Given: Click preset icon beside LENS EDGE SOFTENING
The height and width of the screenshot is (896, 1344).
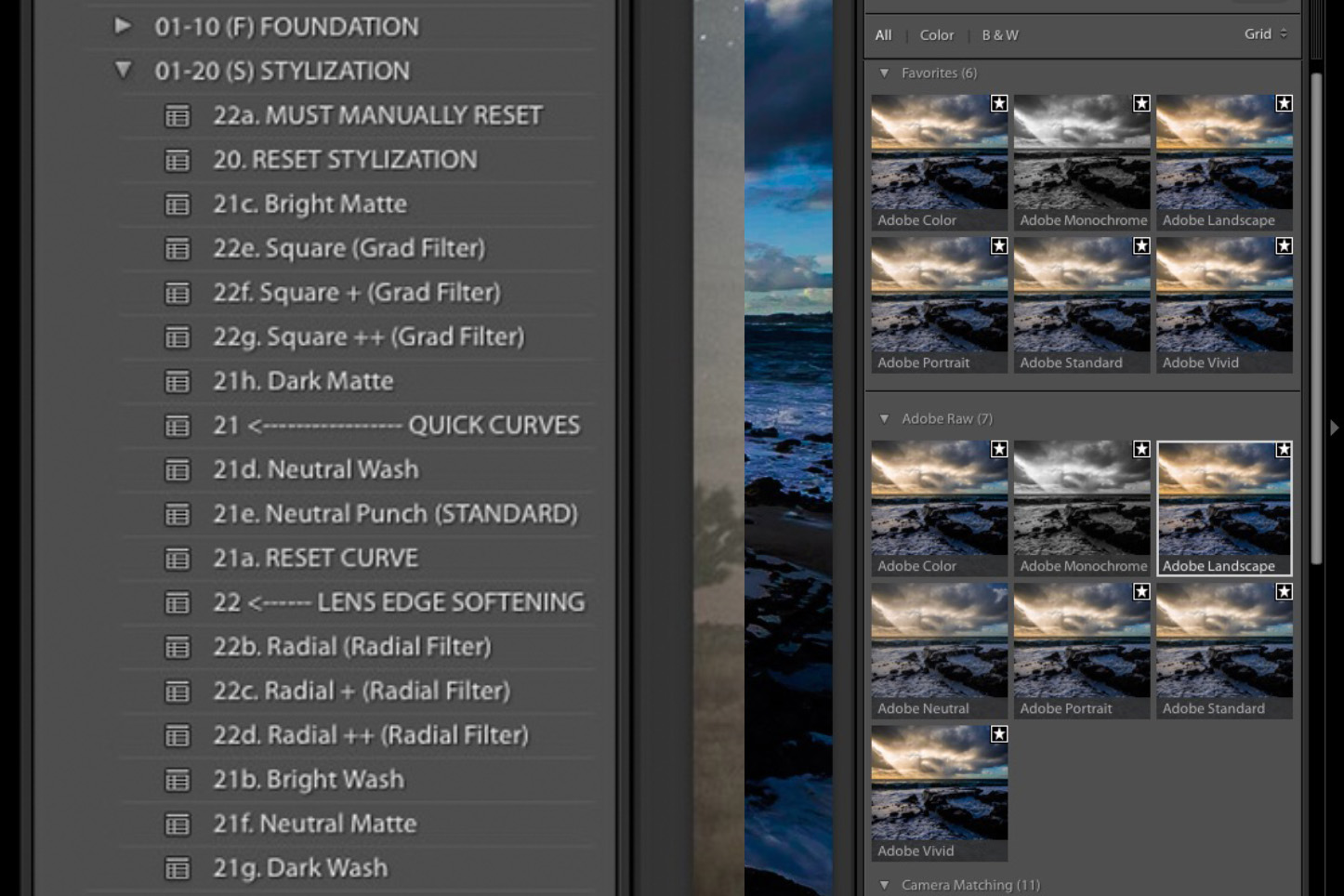Looking at the screenshot, I should (x=177, y=603).
